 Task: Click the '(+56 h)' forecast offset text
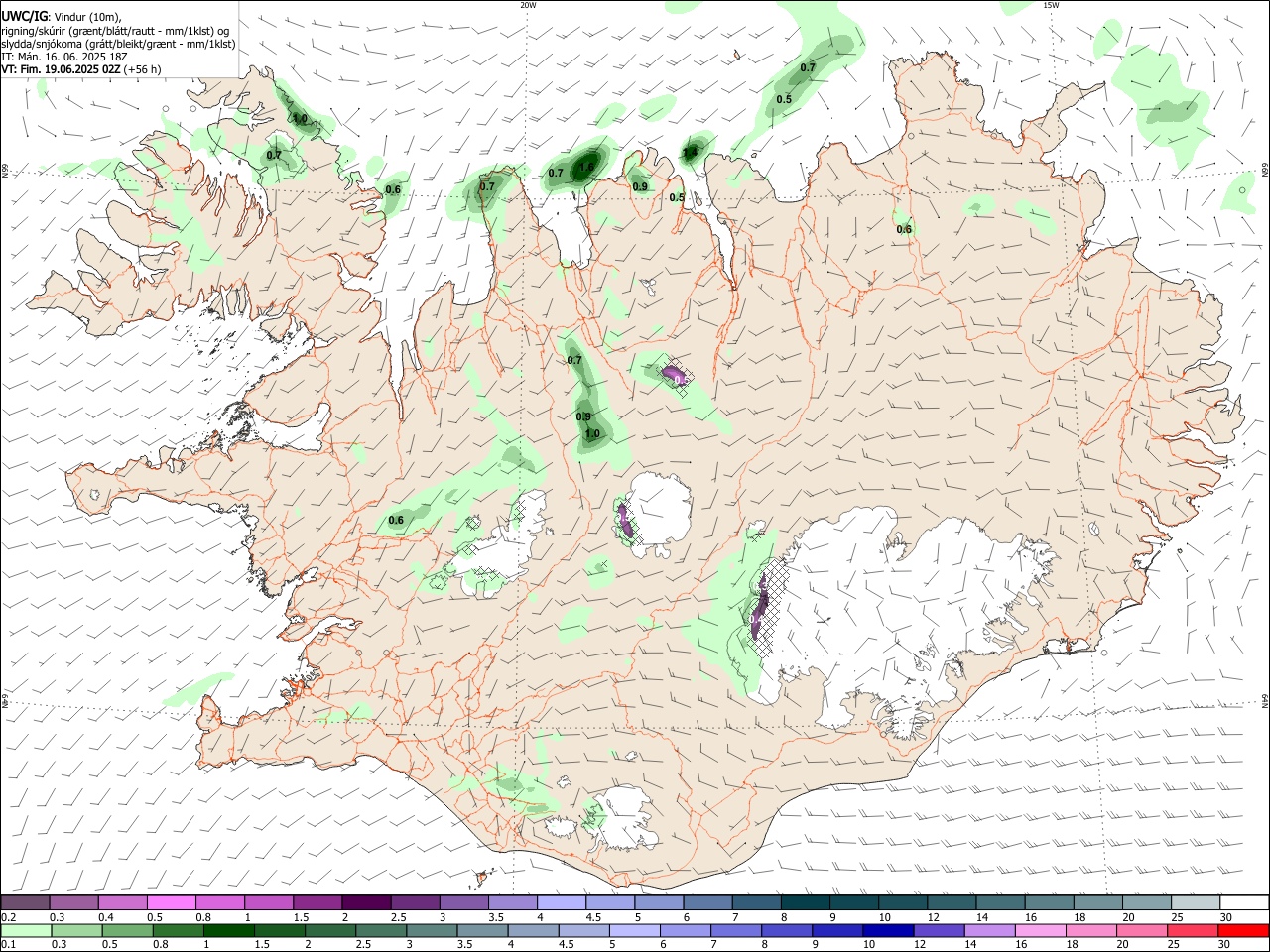click(143, 69)
